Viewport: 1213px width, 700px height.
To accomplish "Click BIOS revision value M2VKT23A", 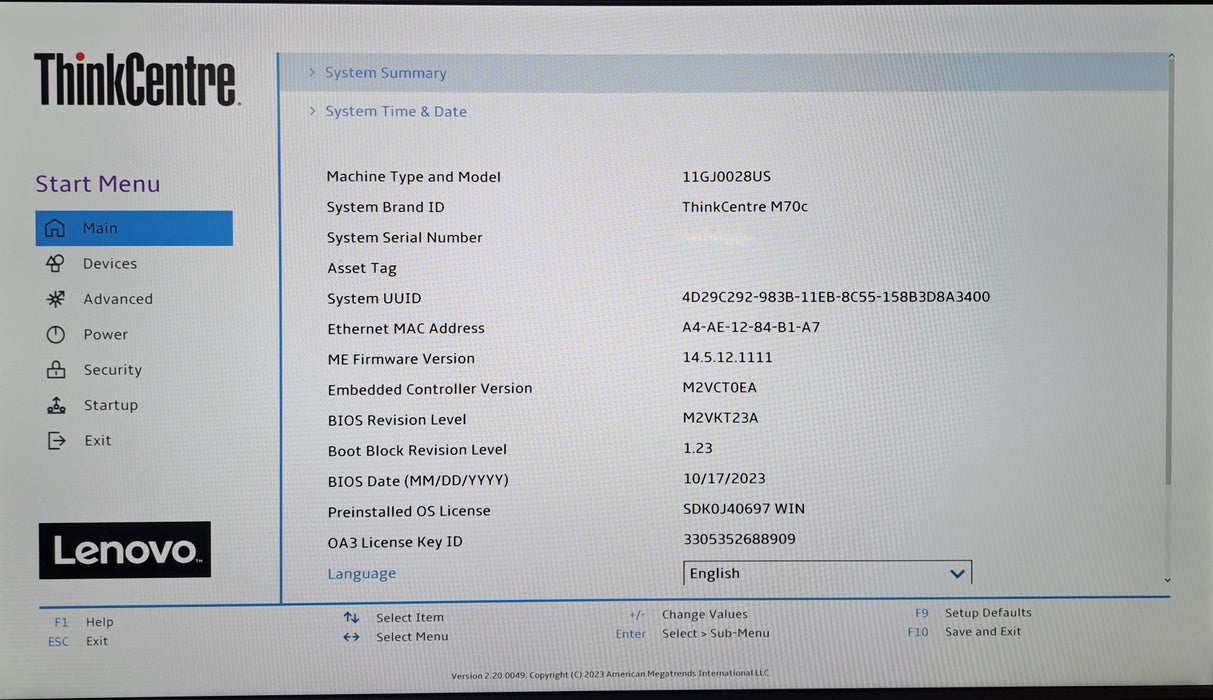I will point(720,418).
